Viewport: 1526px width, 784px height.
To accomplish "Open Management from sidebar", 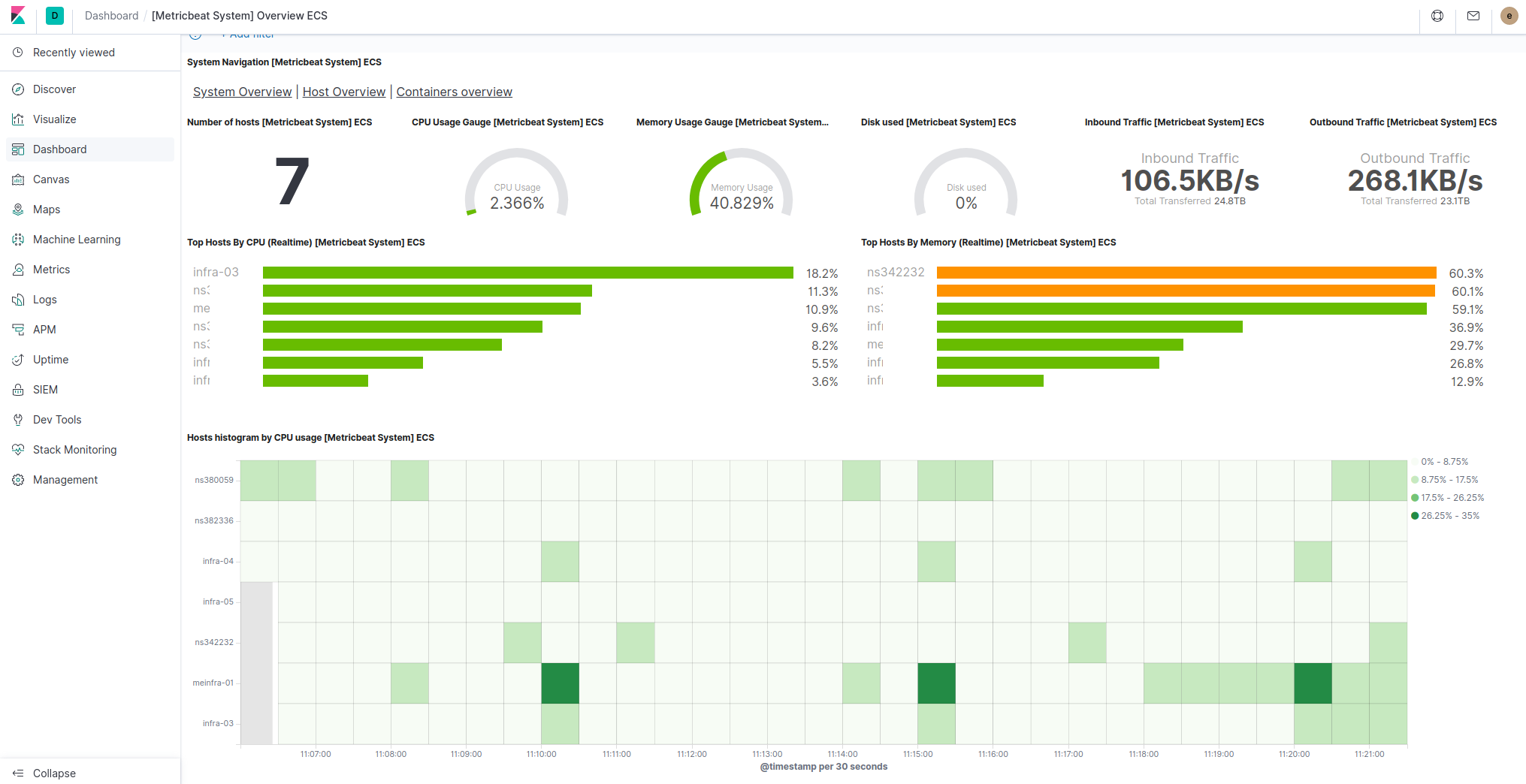I will click(65, 480).
